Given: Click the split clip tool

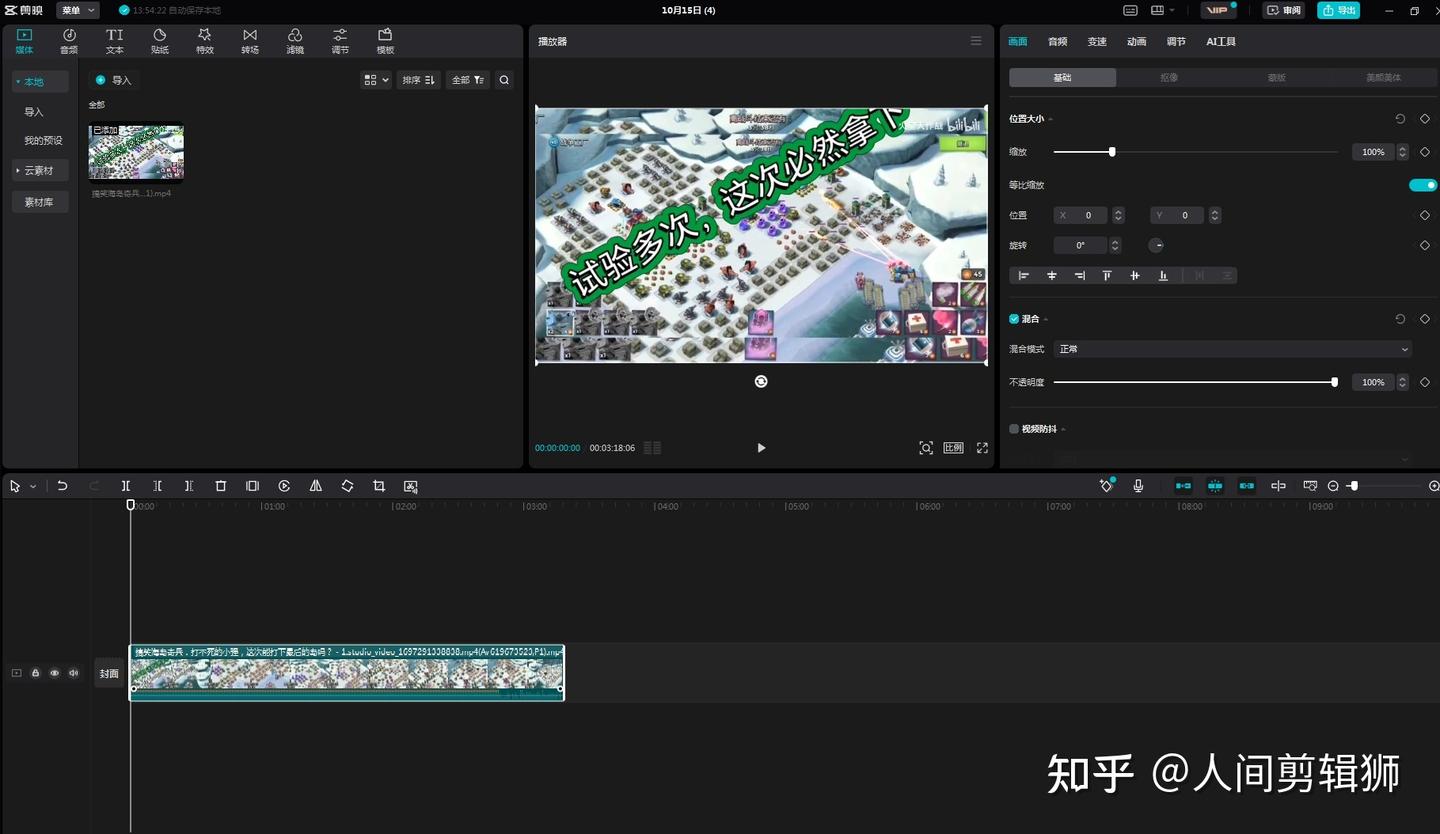Looking at the screenshot, I should (126, 486).
